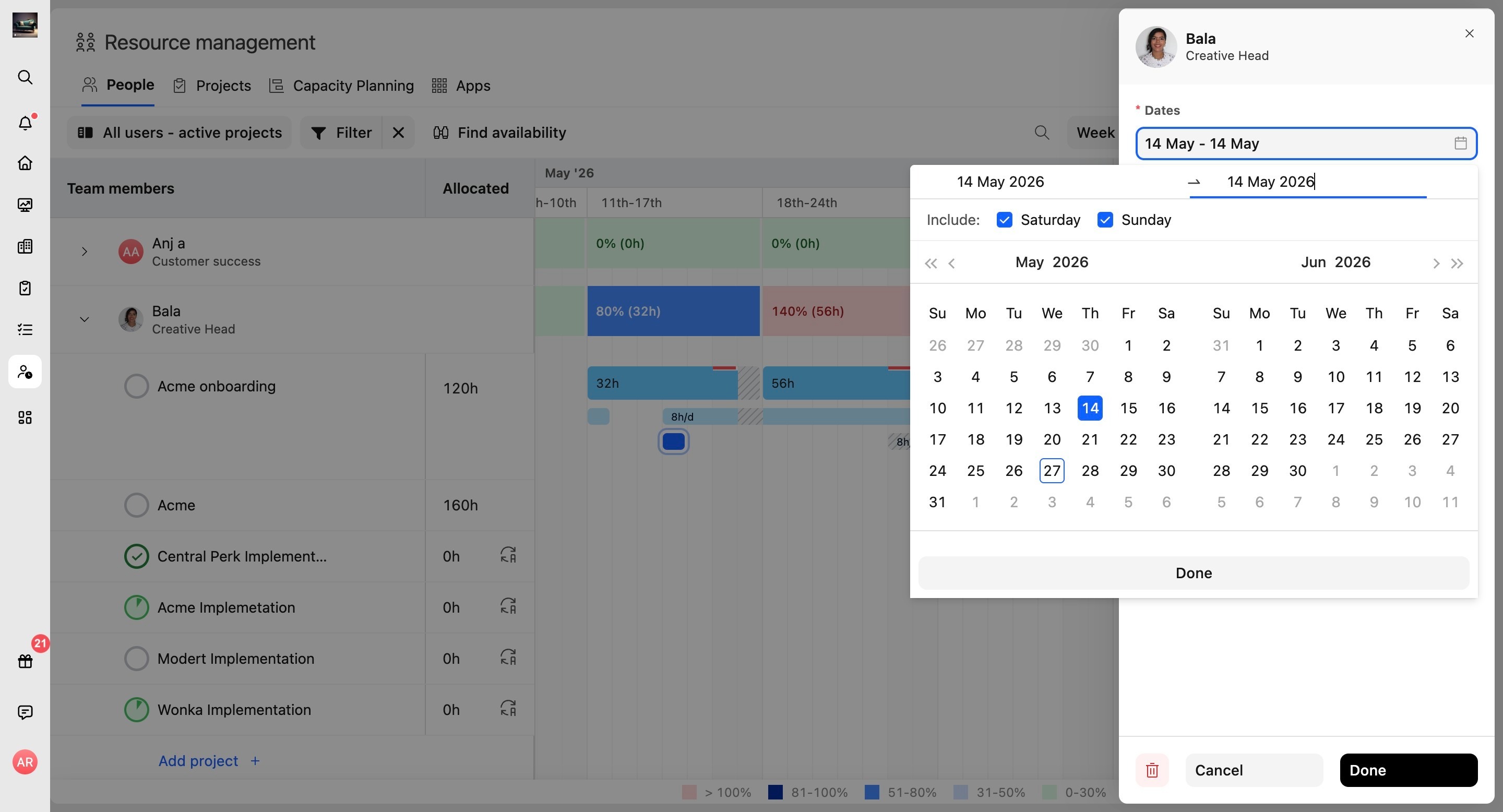Collapse the Bala team member row
The height and width of the screenshot is (812, 1503).
85,319
